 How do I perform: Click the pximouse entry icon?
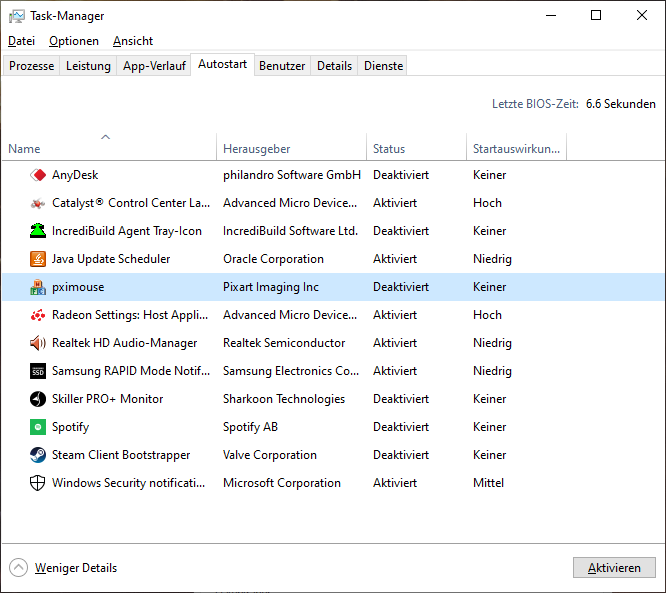click(38, 287)
